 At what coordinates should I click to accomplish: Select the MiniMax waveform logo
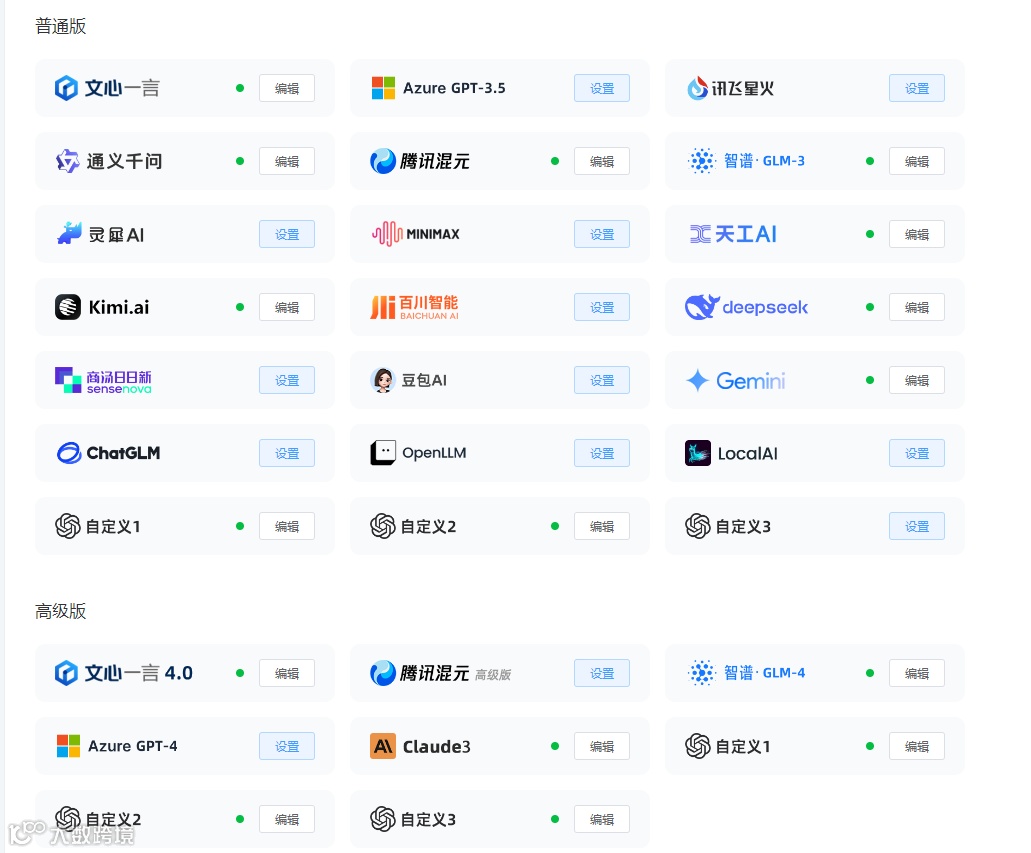click(389, 234)
